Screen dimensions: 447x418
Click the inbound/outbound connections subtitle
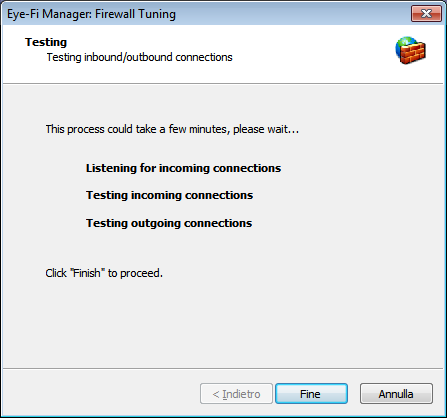point(139,57)
